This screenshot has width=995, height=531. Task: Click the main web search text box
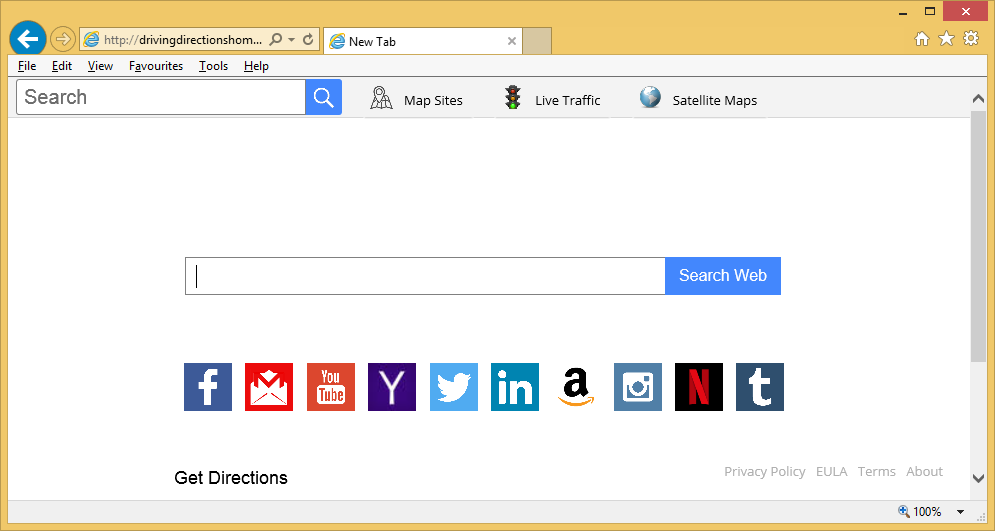[x=425, y=276]
